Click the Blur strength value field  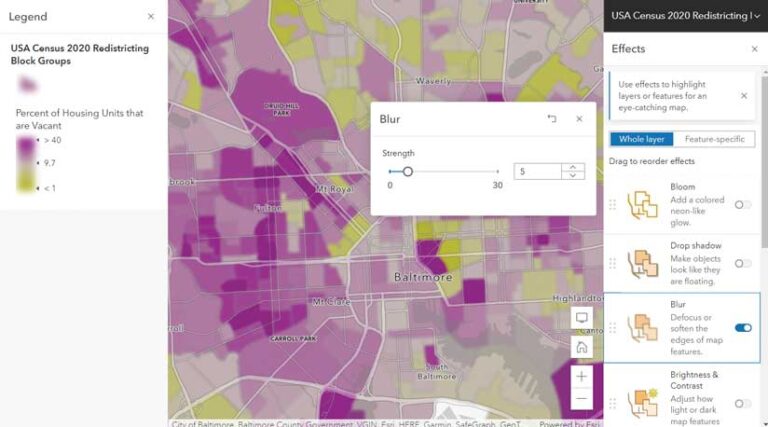click(537, 171)
